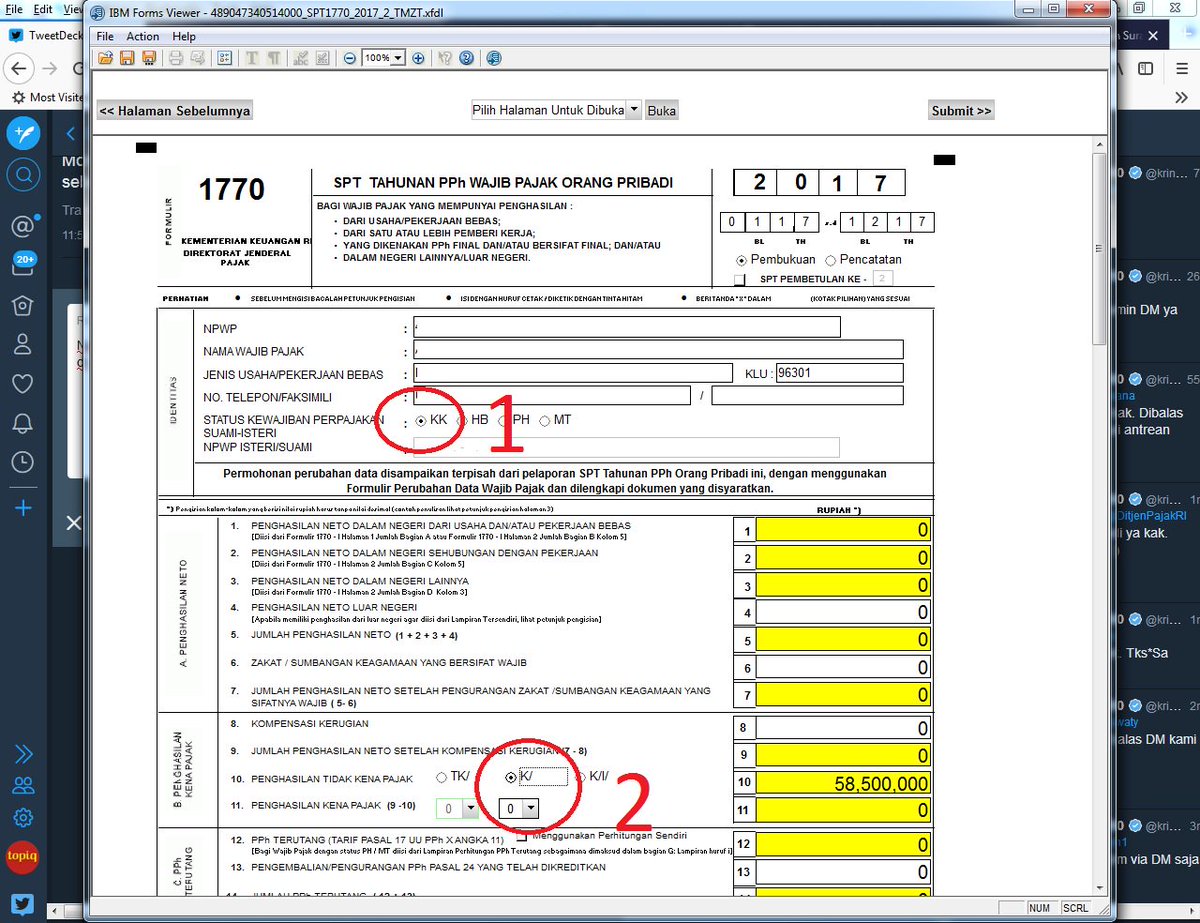Click the T text formatting icon
The image size is (1200, 923).
click(252, 58)
